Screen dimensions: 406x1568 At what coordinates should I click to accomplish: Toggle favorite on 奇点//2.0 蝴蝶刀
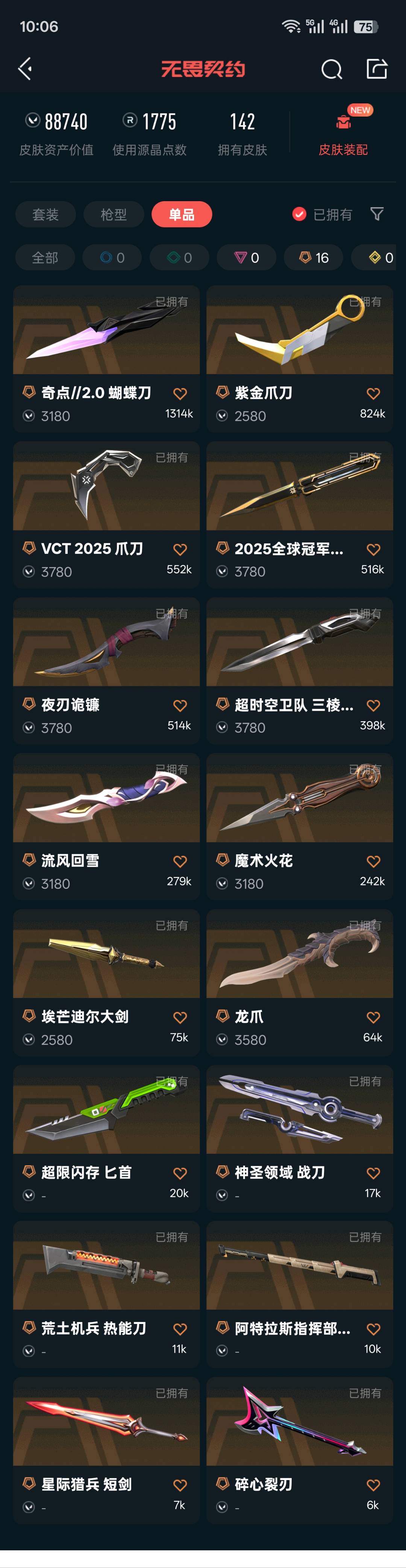pyautogui.click(x=180, y=393)
